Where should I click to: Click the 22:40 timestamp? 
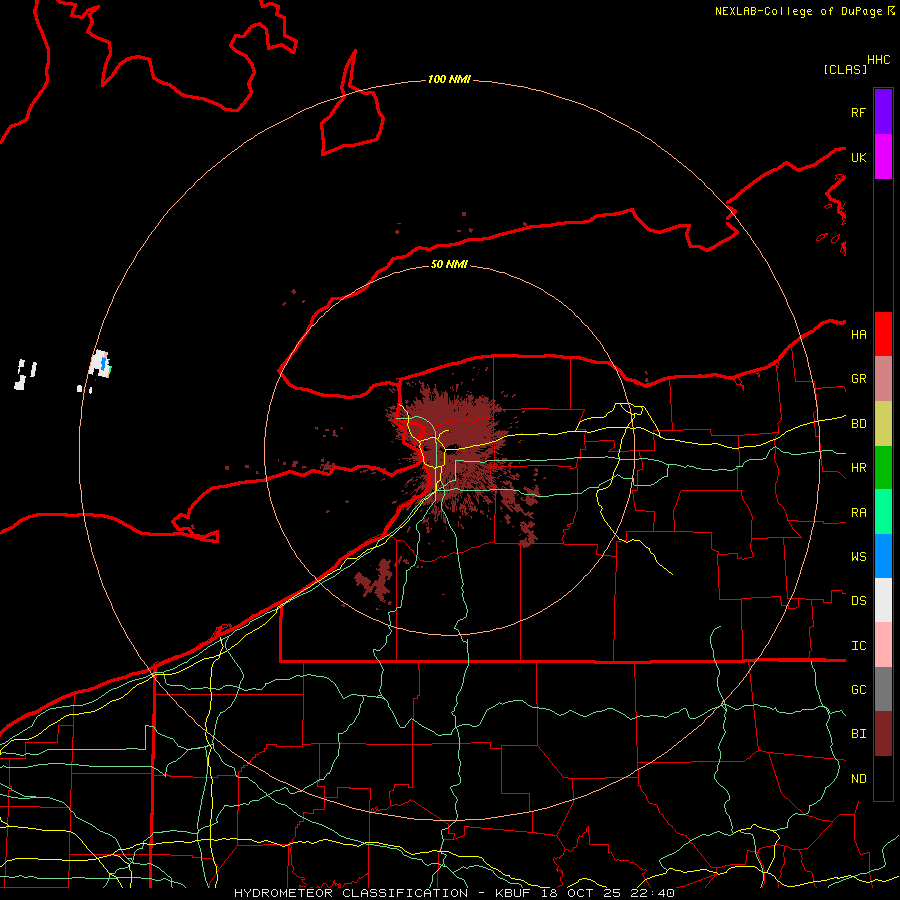tap(652, 893)
